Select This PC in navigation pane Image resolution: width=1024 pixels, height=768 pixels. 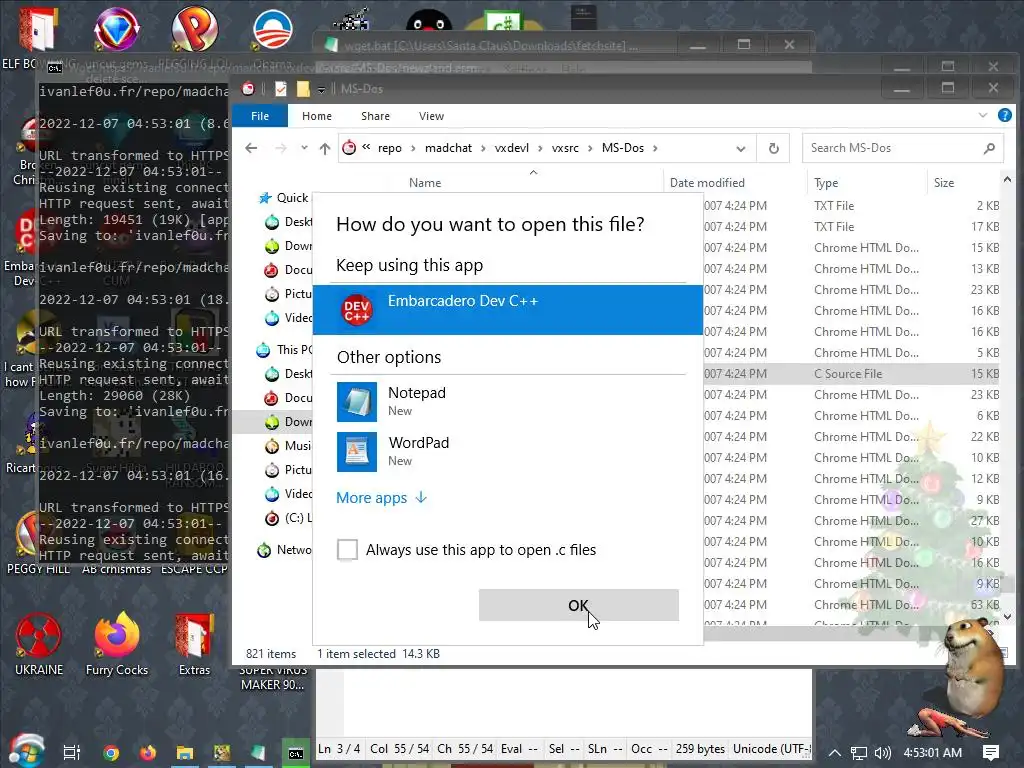click(285, 349)
